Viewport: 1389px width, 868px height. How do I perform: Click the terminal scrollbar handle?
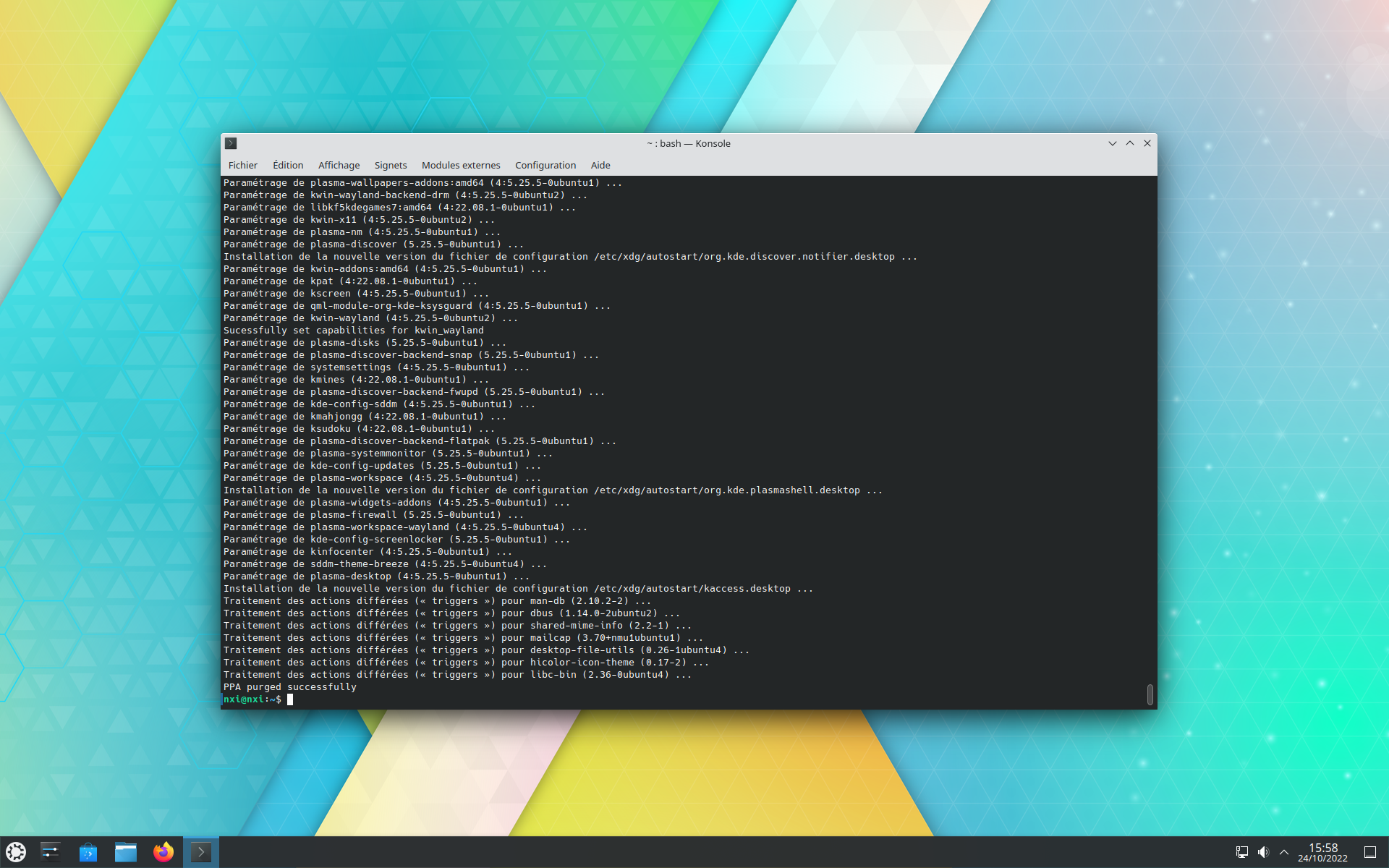click(x=1150, y=694)
